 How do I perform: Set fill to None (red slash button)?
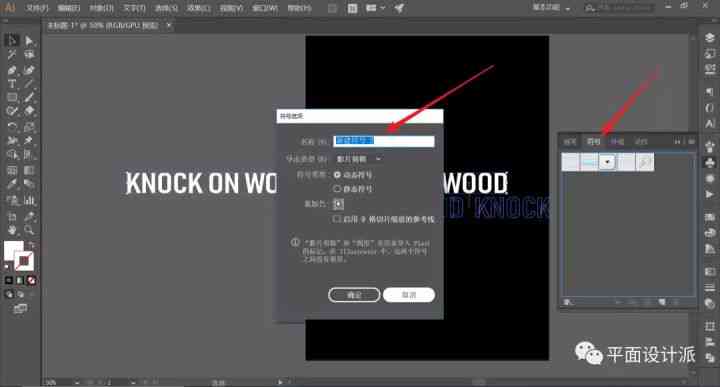click(x=31, y=280)
